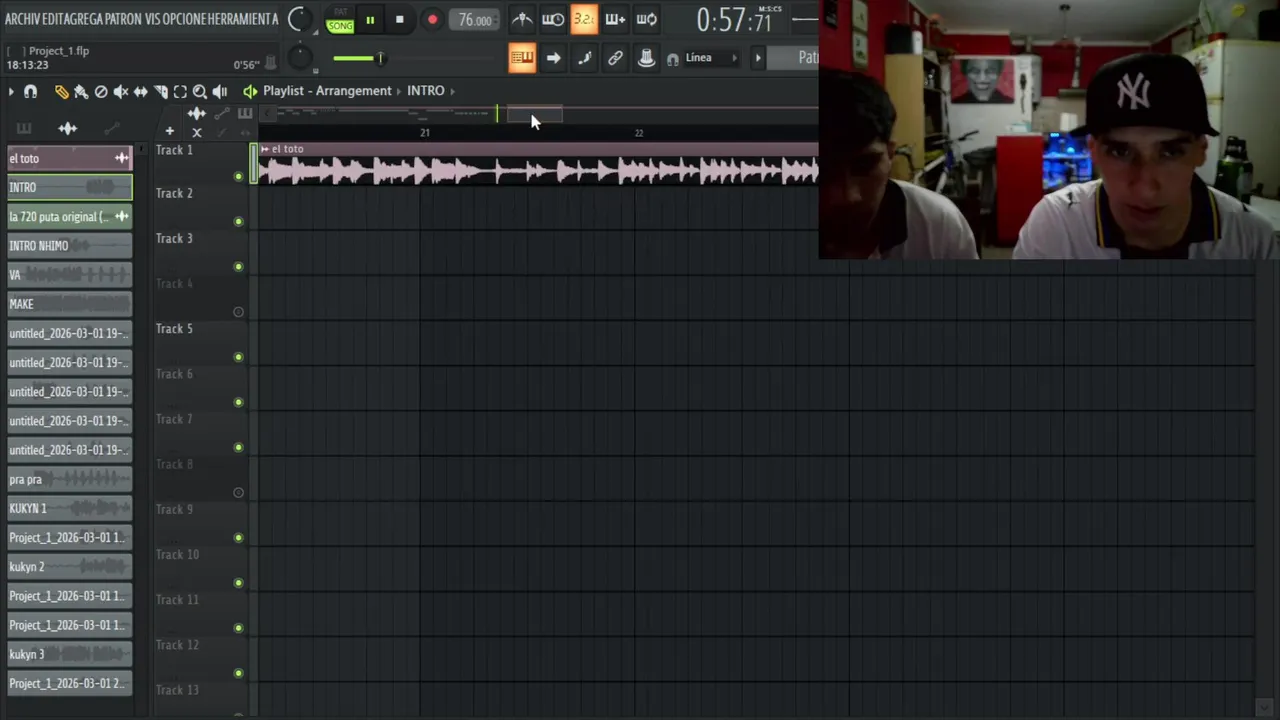Toggle multilink to controllers chain icon
Image resolution: width=1280 pixels, height=720 pixels.
point(615,58)
